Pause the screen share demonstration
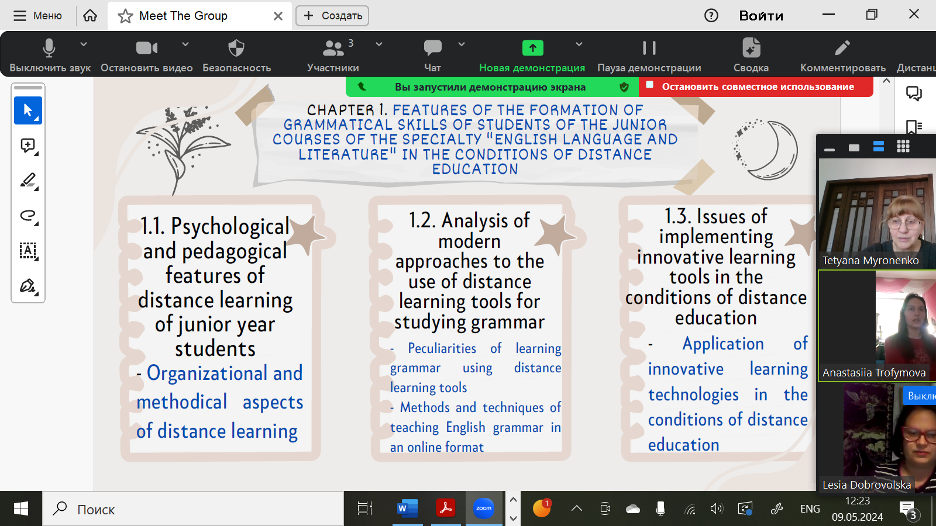 tap(648, 49)
